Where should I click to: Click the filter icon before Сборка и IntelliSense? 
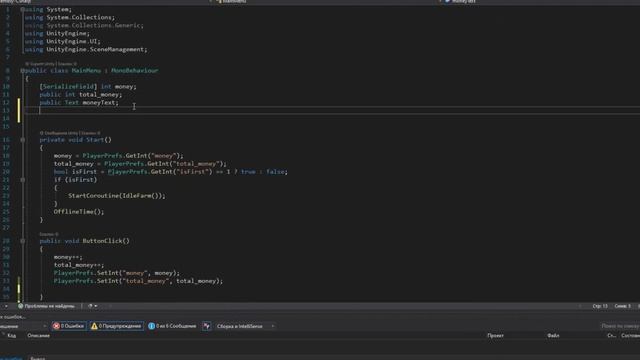click(207, 326)
